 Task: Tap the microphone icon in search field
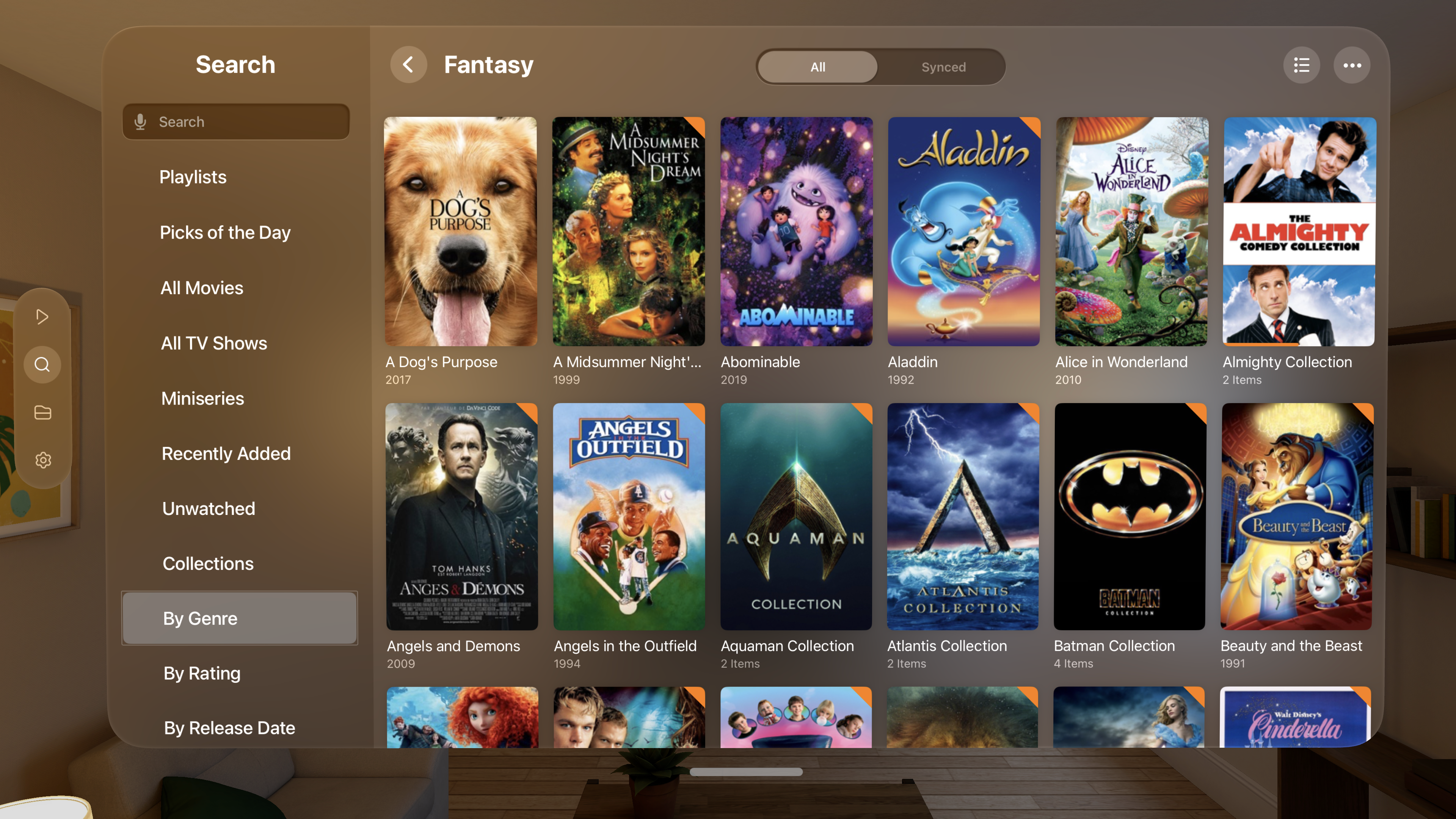click(140, 121)
